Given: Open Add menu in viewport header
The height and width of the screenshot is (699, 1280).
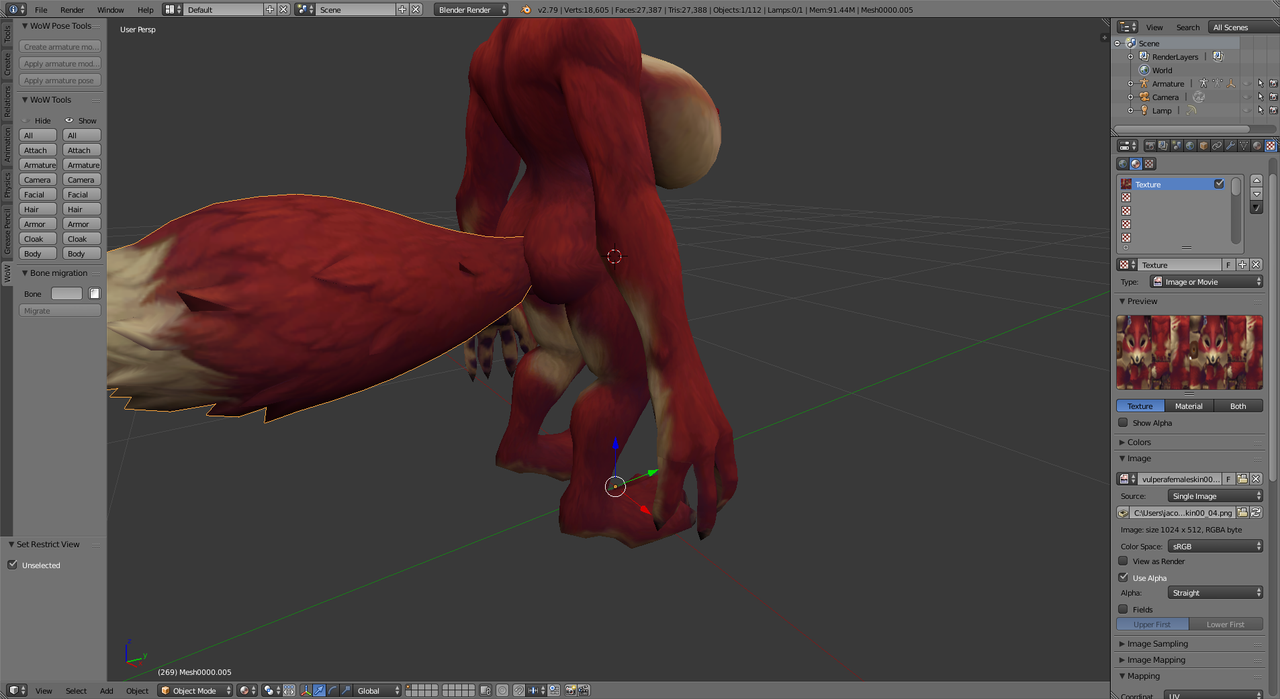Looking at the screenshot, I should click(x=106, y=691).
